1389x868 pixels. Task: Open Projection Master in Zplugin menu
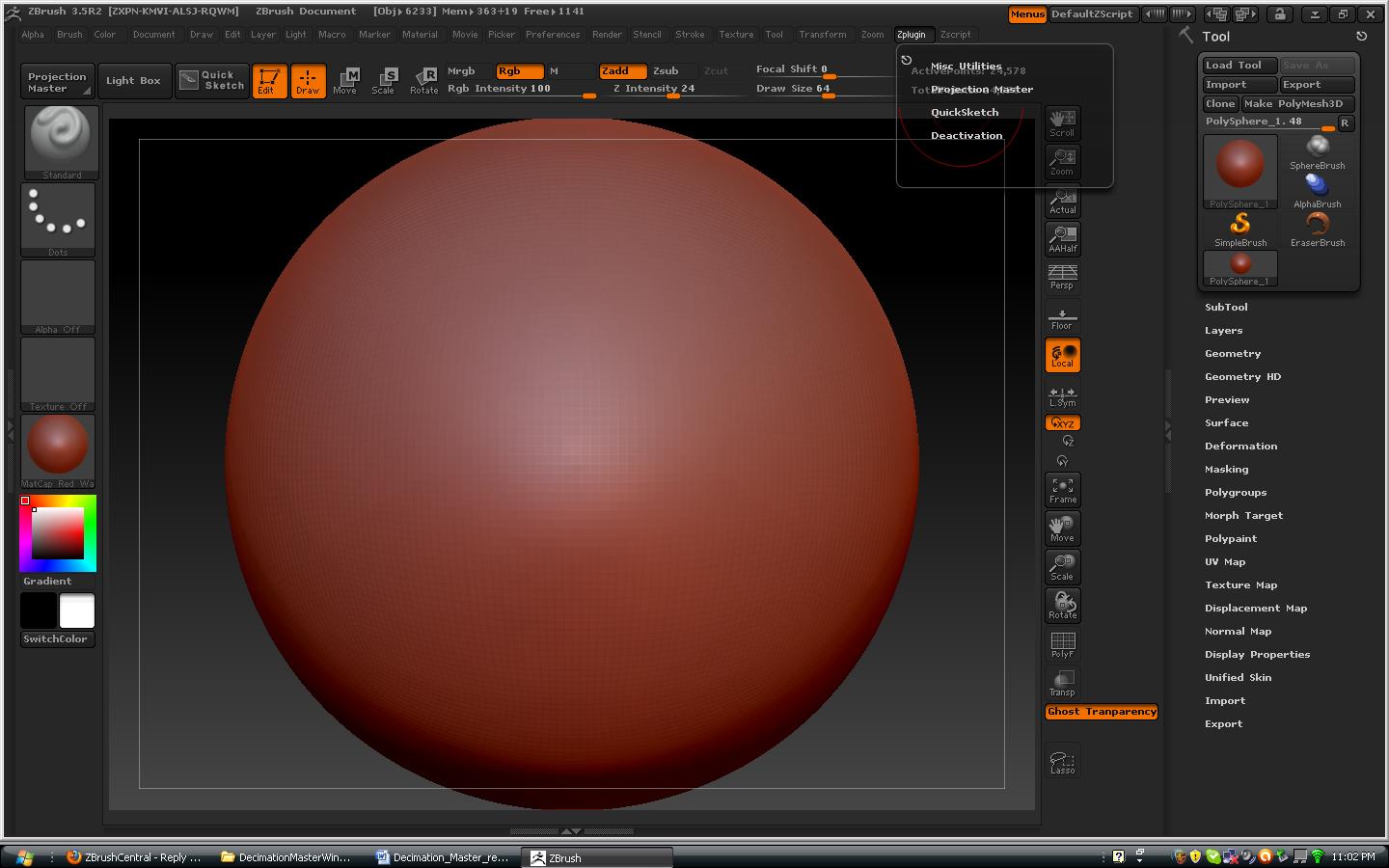tap(982, 90)
